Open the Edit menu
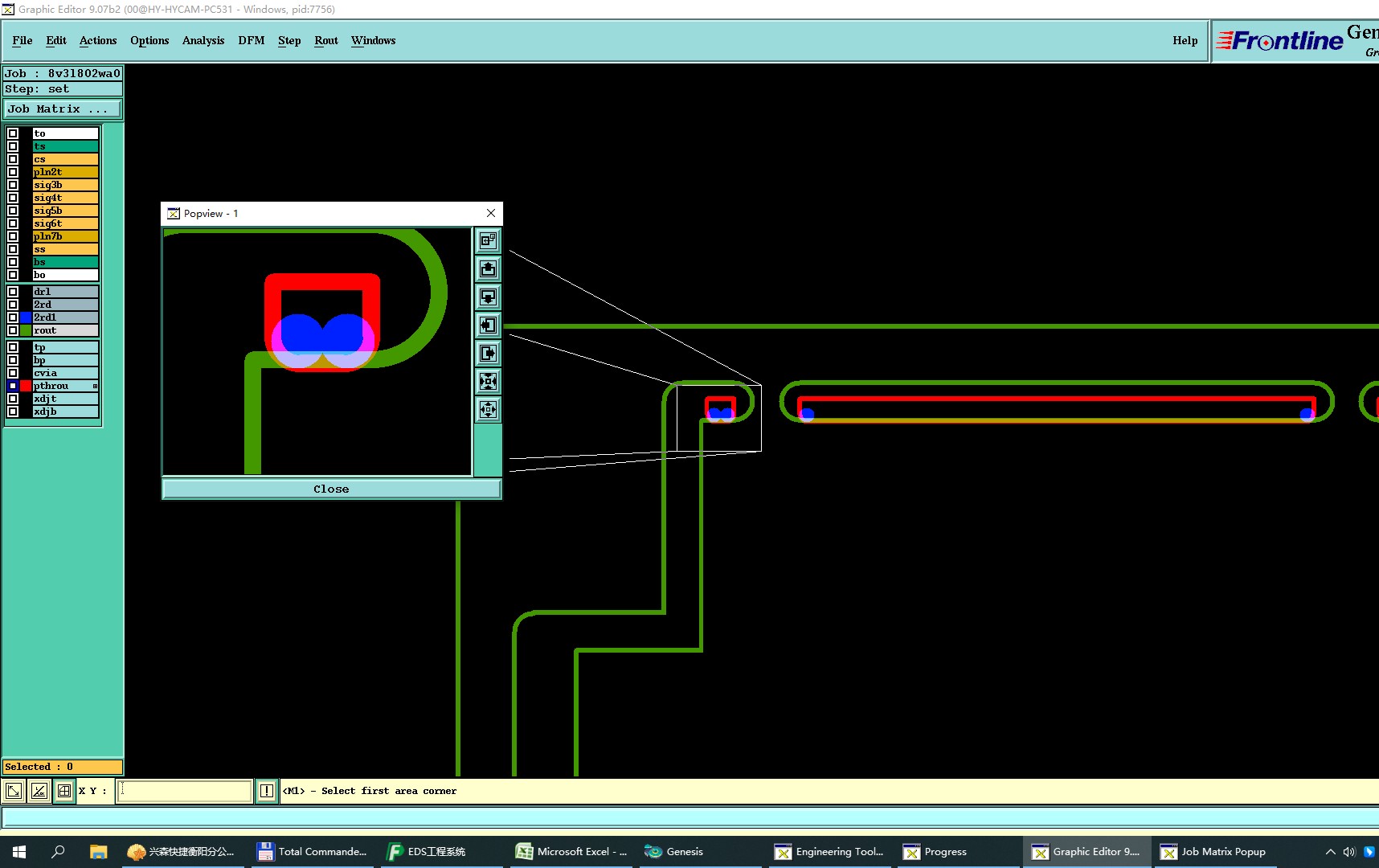This screenshot has width=1379, height=868. 56,40
